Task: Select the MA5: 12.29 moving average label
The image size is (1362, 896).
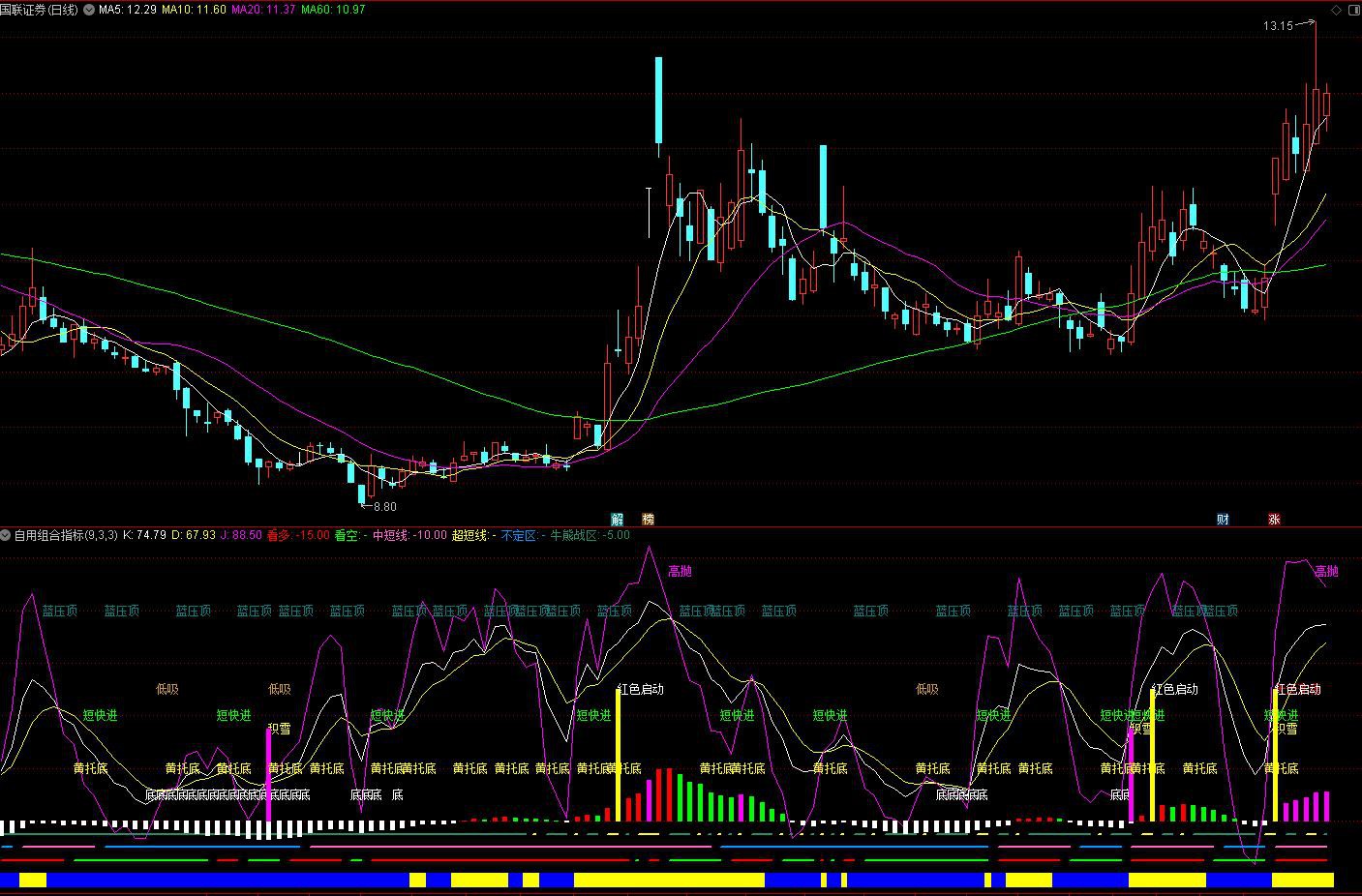Action: 128,10
